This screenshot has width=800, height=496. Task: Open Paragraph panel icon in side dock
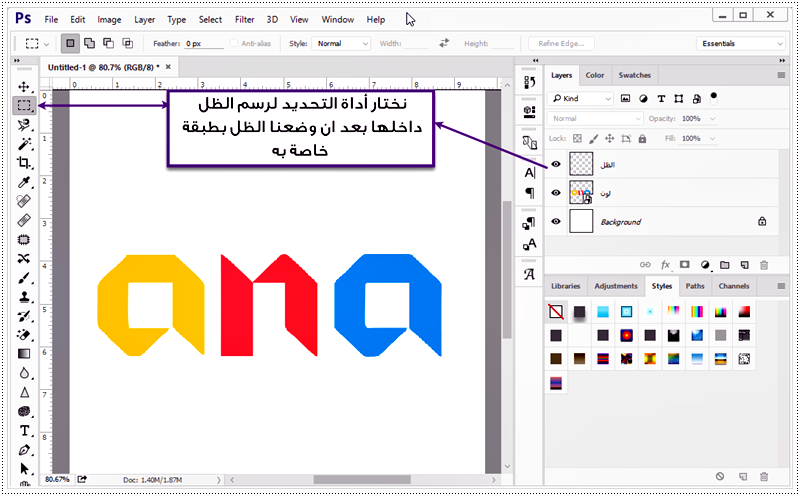[530, 193]
